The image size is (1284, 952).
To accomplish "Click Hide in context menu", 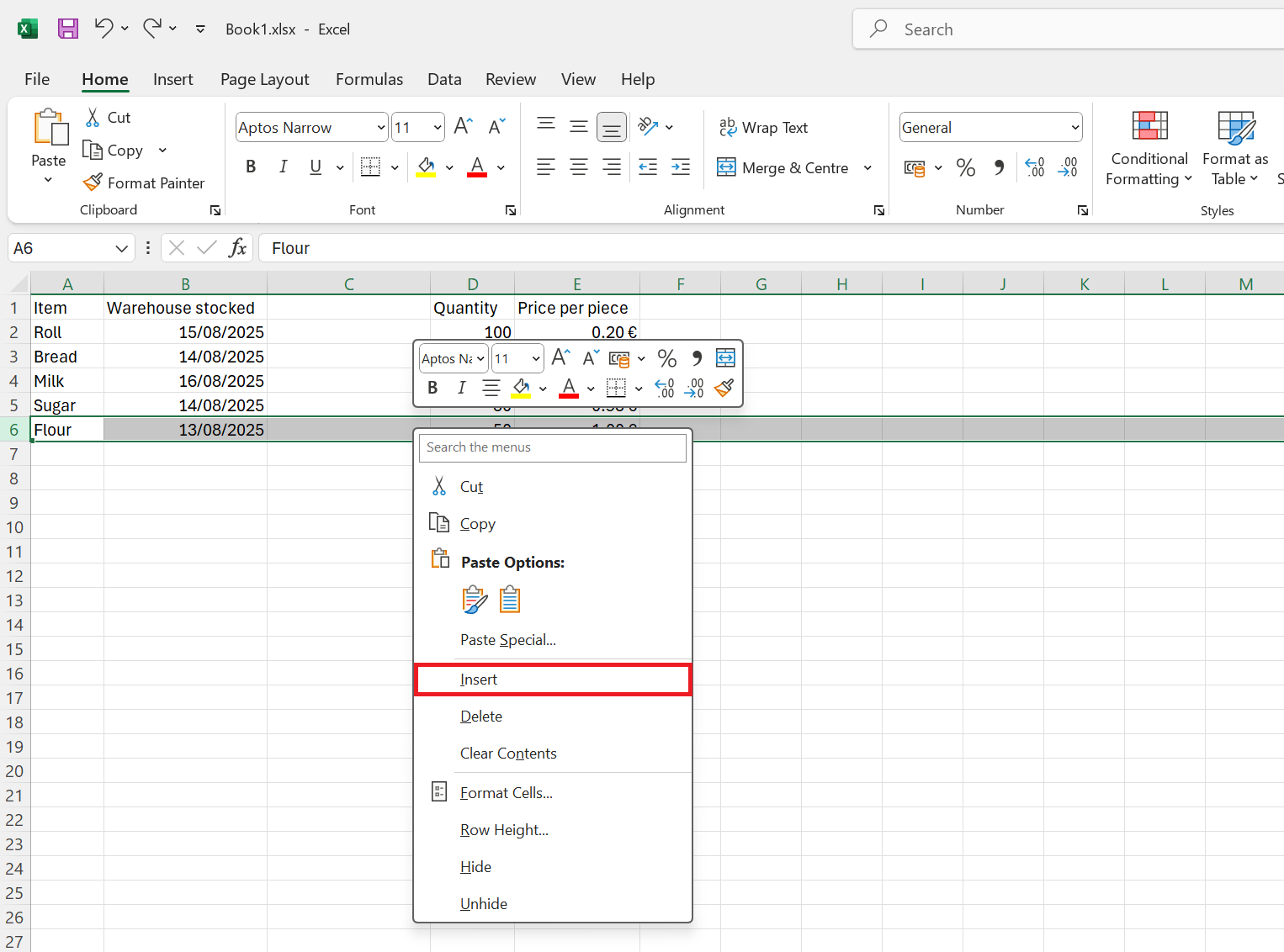I will coord(553,867).
